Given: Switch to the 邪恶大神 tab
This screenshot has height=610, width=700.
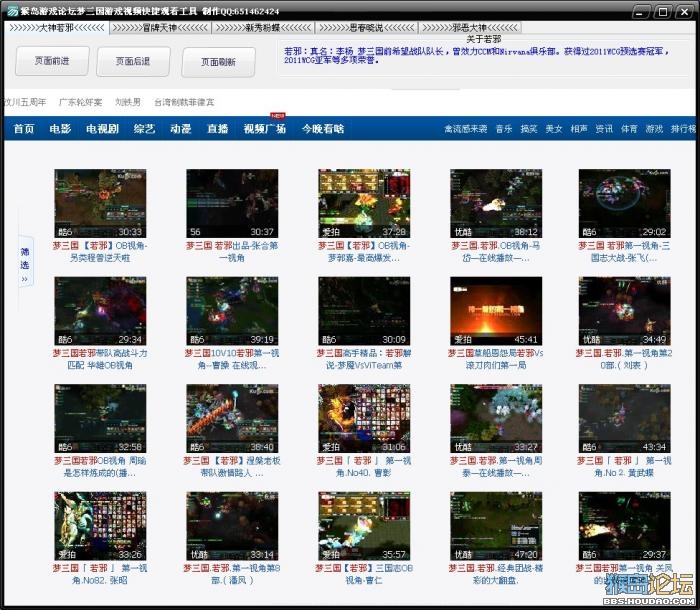Looking at the screenshot, I should [x=470, y=28].
